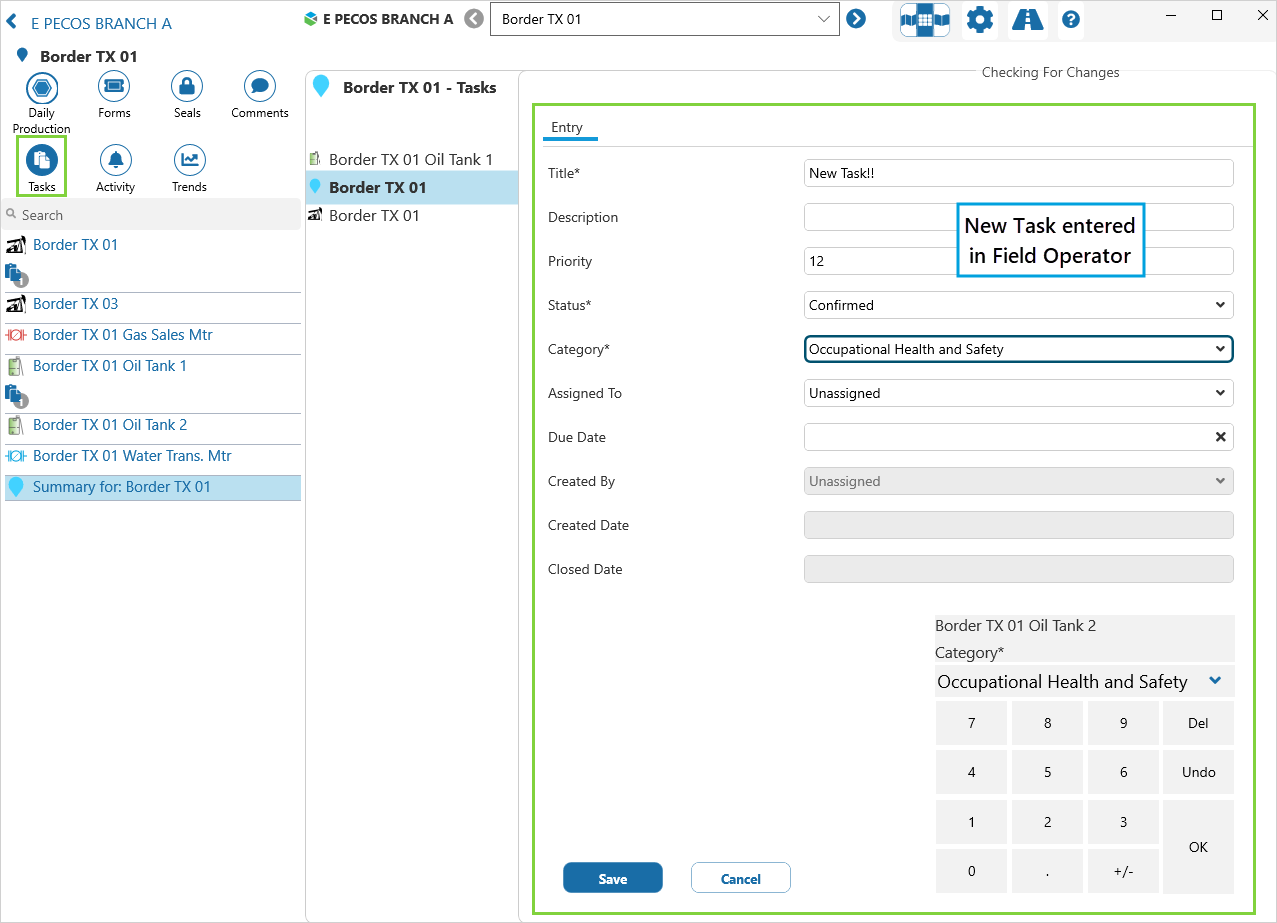This screenshot has height=923, width=1277.
Task: Switch to the Entry tab
Action: click(x=567, y=127)
